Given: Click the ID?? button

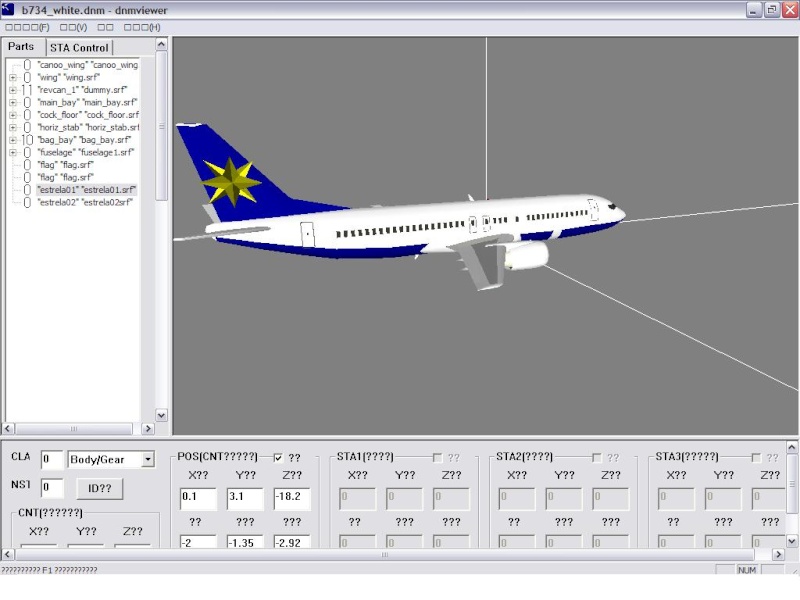Looking at the screenshot, I should 99,488.
